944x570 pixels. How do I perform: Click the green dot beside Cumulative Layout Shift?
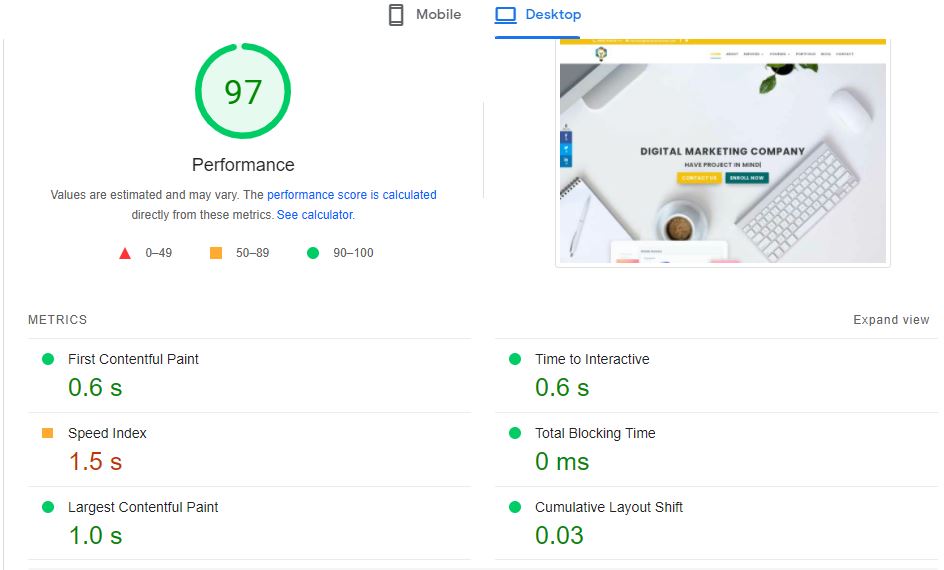[515, 507]
